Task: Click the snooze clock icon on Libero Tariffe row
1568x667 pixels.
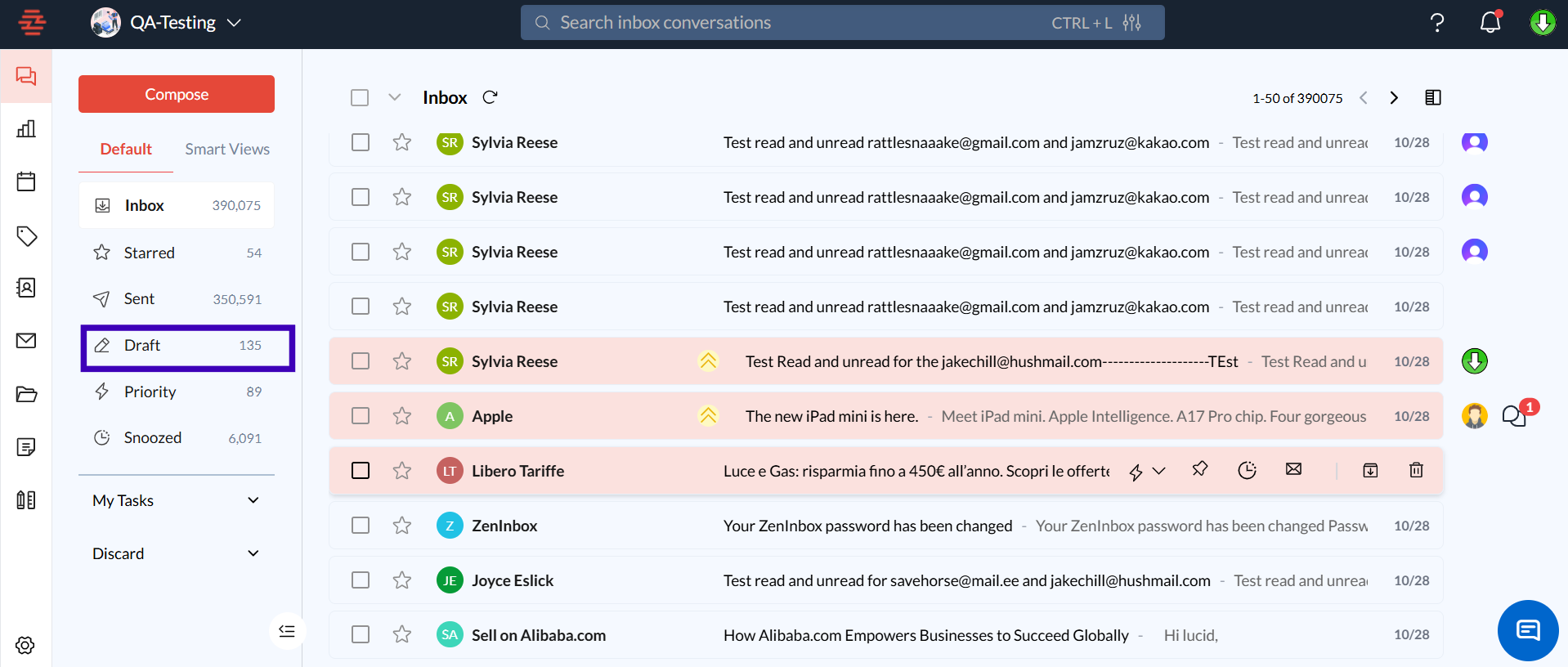Action: click(x=1247, y=470)
